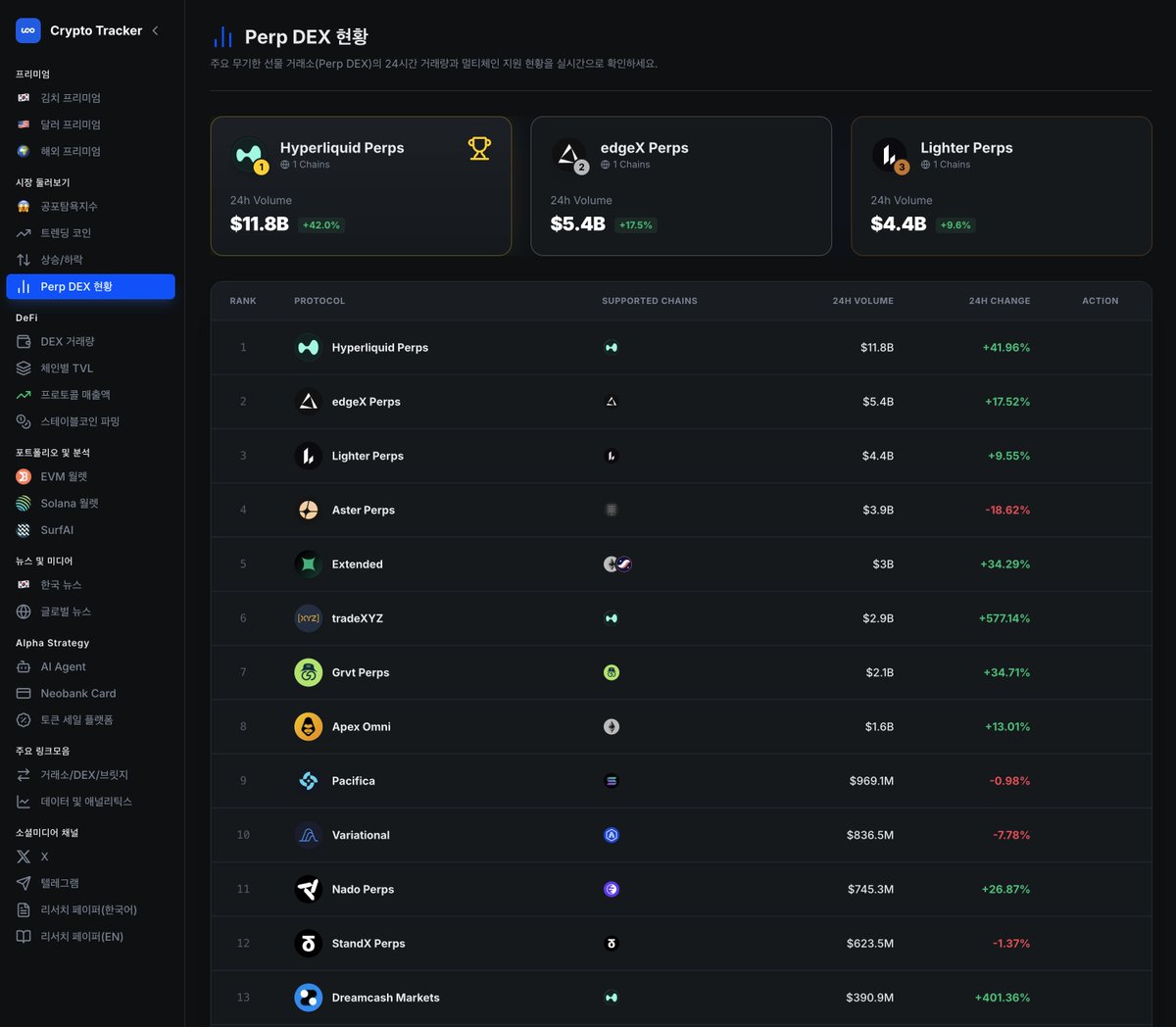Click the Perp DEX 현황 page title

pos(306,37)
